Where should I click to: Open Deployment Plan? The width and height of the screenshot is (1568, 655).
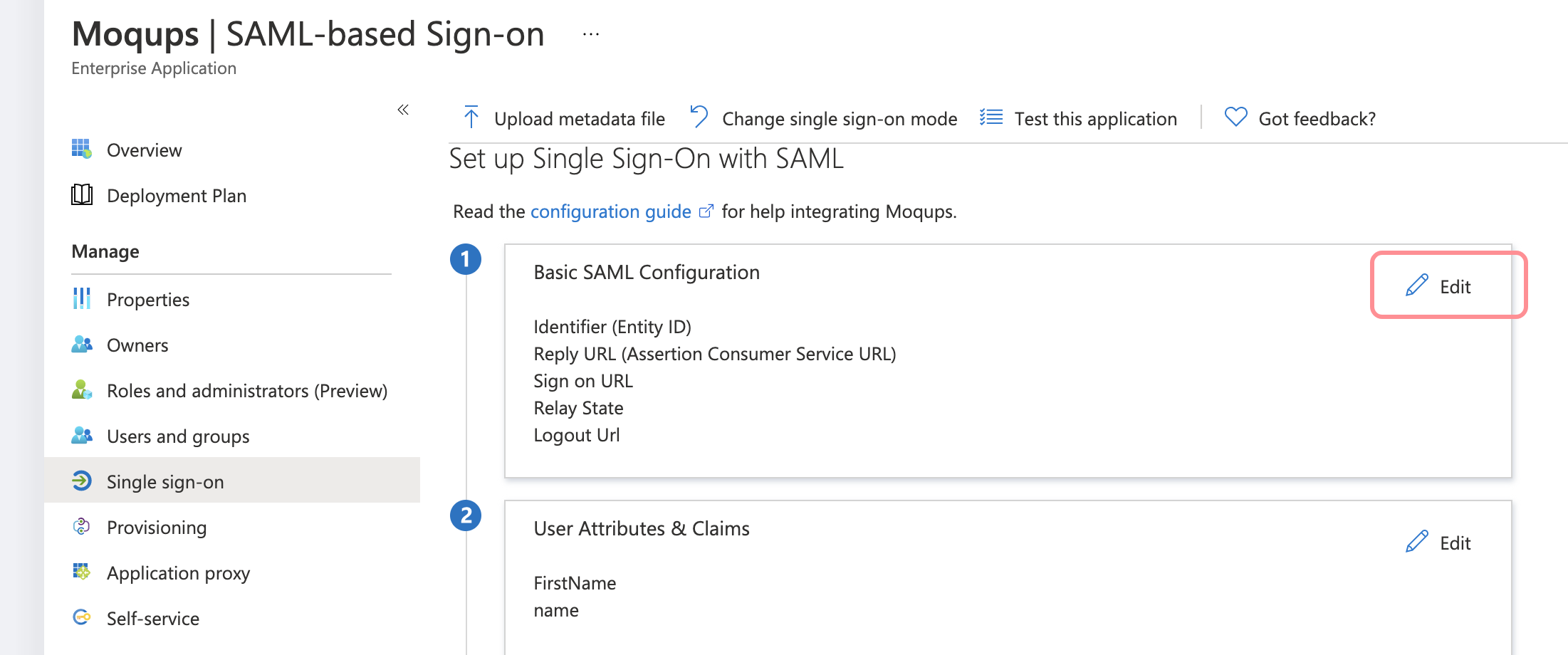click(x=177, y=195)
